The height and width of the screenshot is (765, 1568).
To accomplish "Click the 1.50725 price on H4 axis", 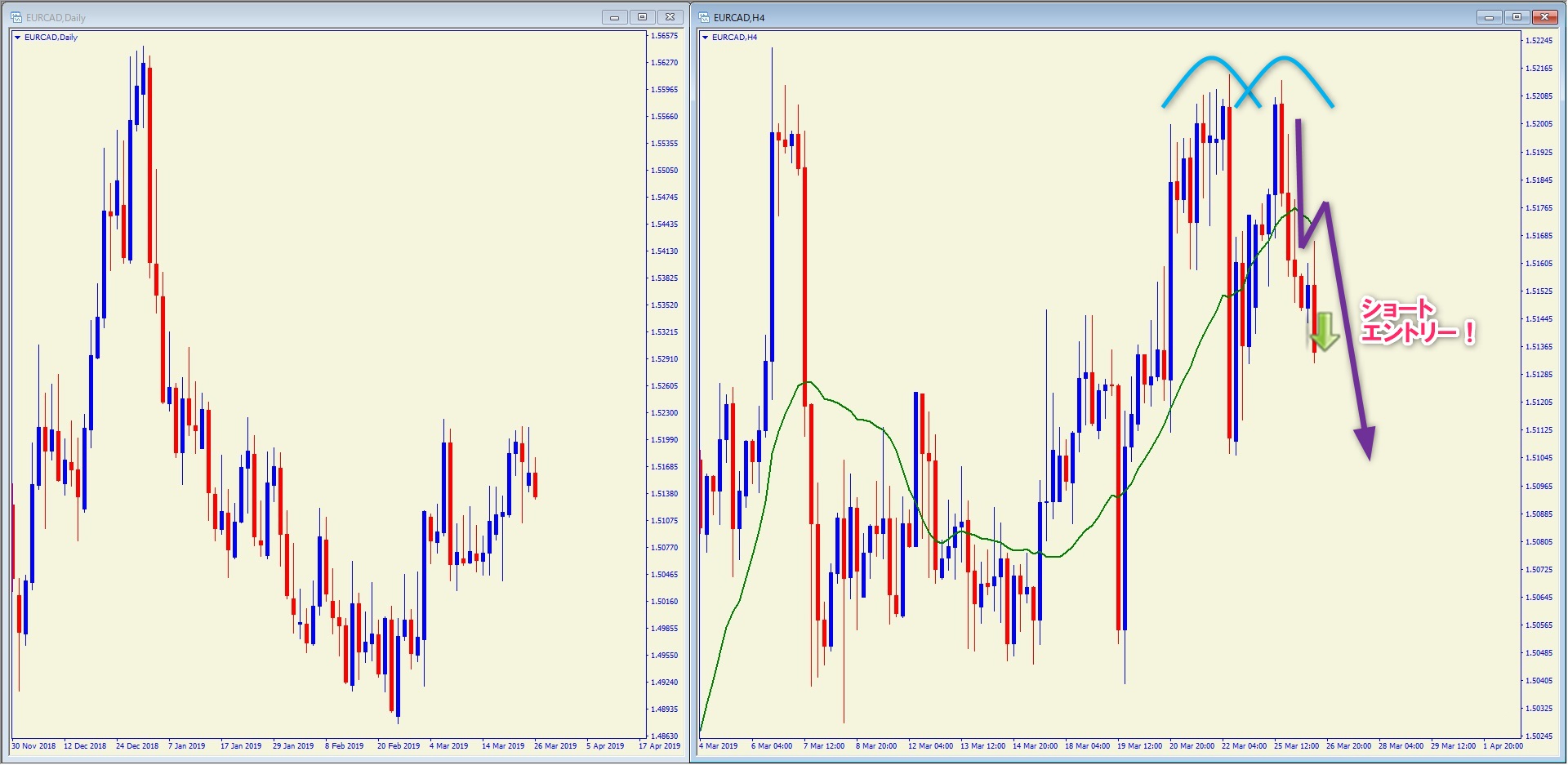I will (1539, 570).
